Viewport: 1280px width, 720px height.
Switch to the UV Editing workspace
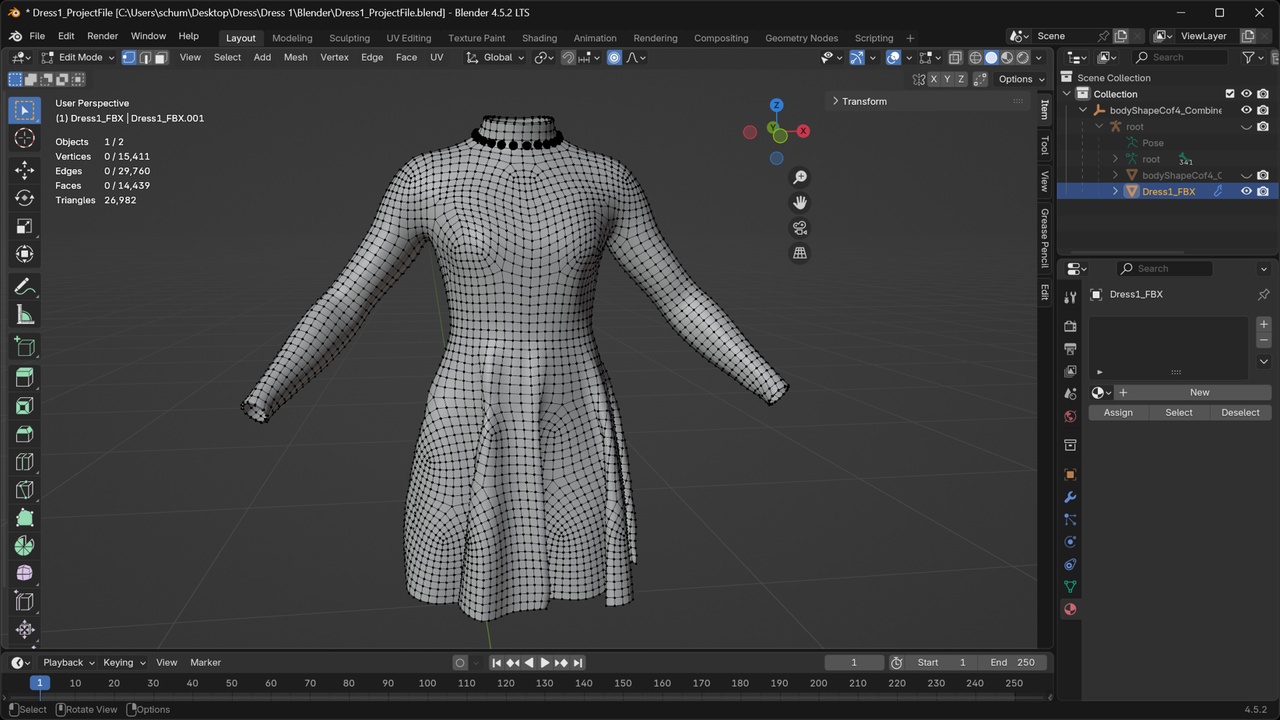[x=409, y=38]
